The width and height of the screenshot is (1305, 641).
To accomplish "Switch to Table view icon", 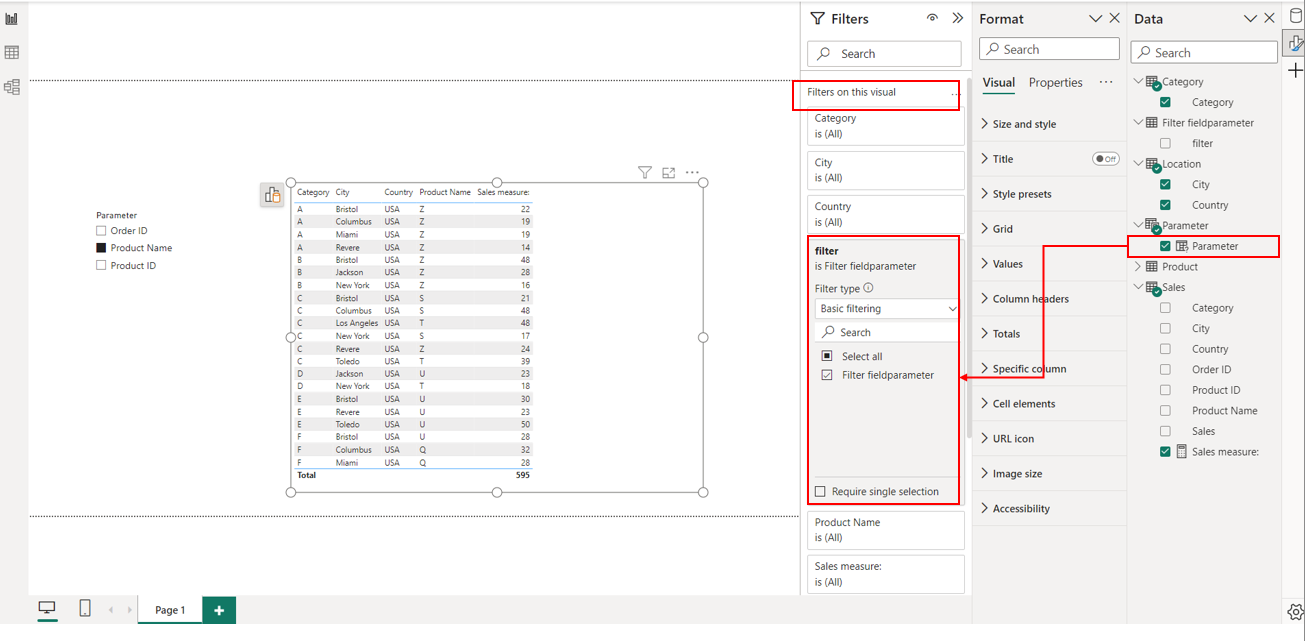I will click(12, 53).
